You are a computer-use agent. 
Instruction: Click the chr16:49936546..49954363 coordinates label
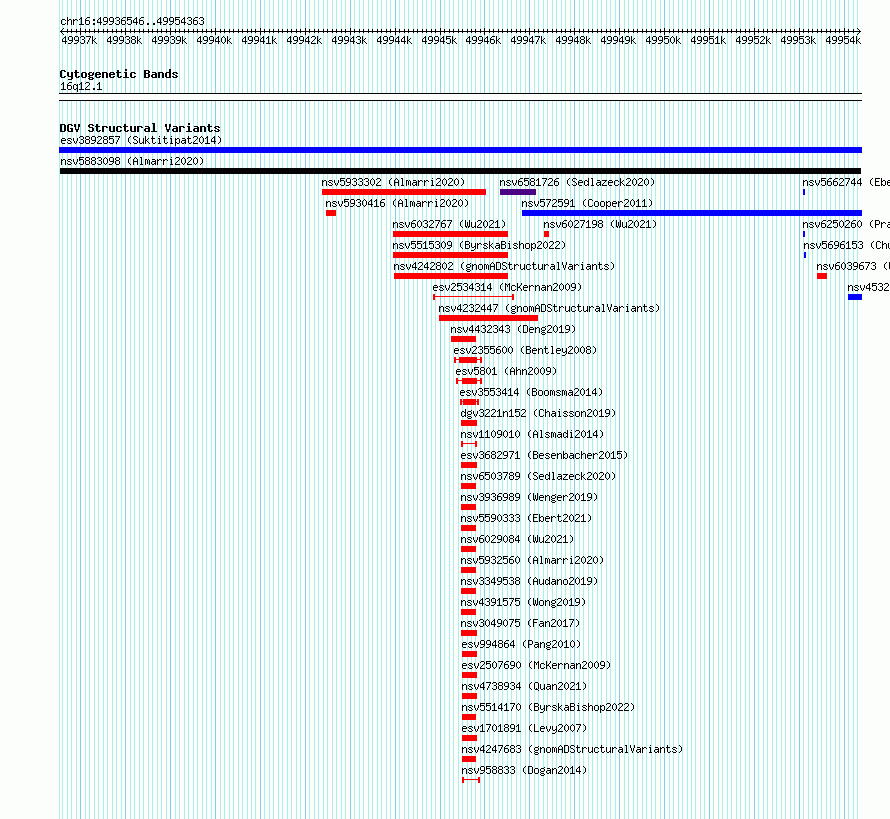tap(132, 21)
